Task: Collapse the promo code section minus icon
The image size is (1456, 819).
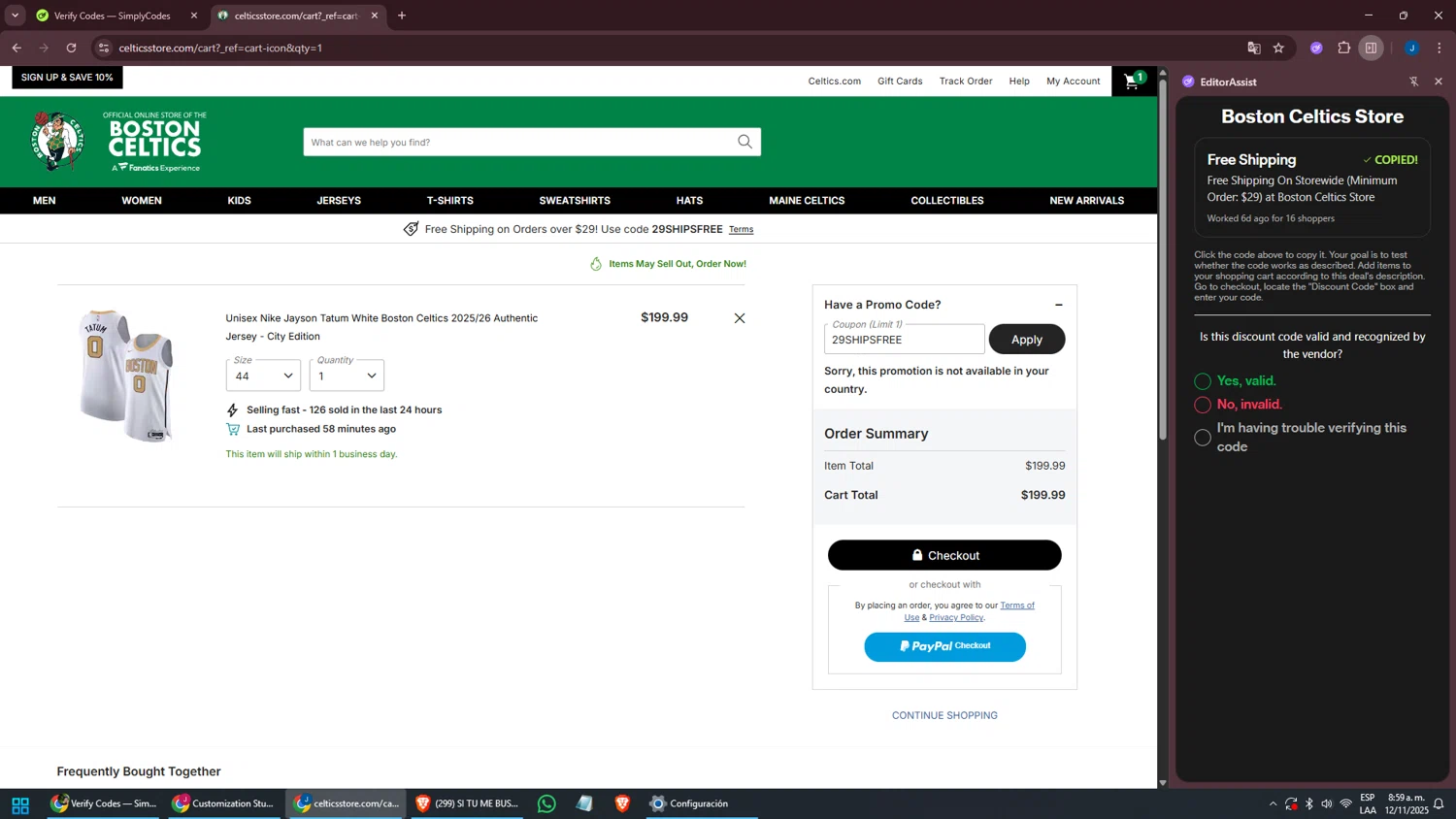Action: [1059, 305]
